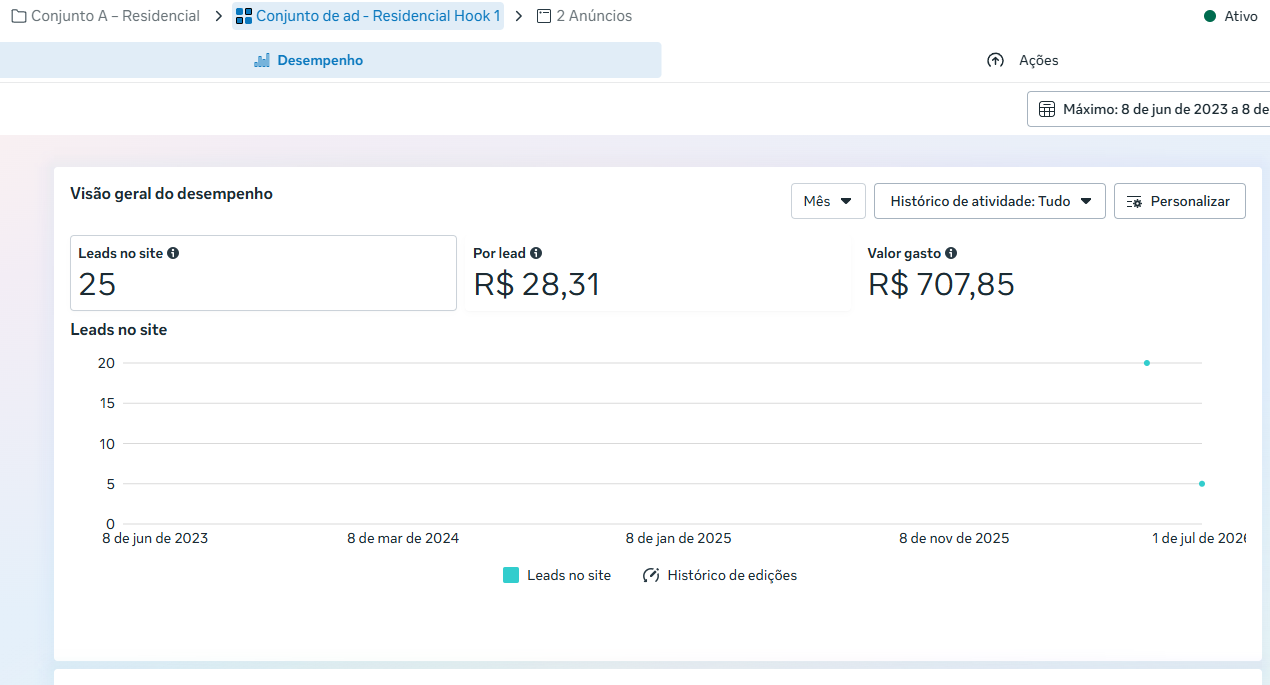The image size is (1270, 685).
Task: Open Histórico de atividade: Tudo dropdown
Action: (990, 201)
